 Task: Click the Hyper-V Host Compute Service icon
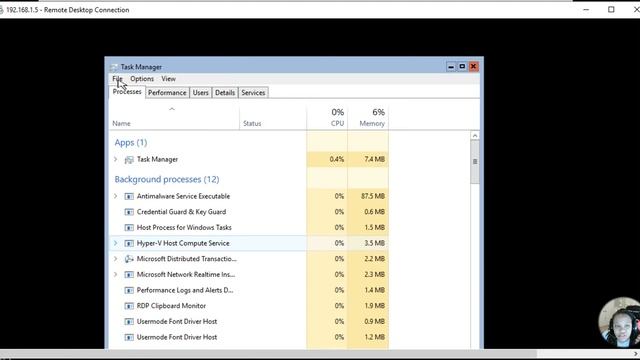[129, 243]
